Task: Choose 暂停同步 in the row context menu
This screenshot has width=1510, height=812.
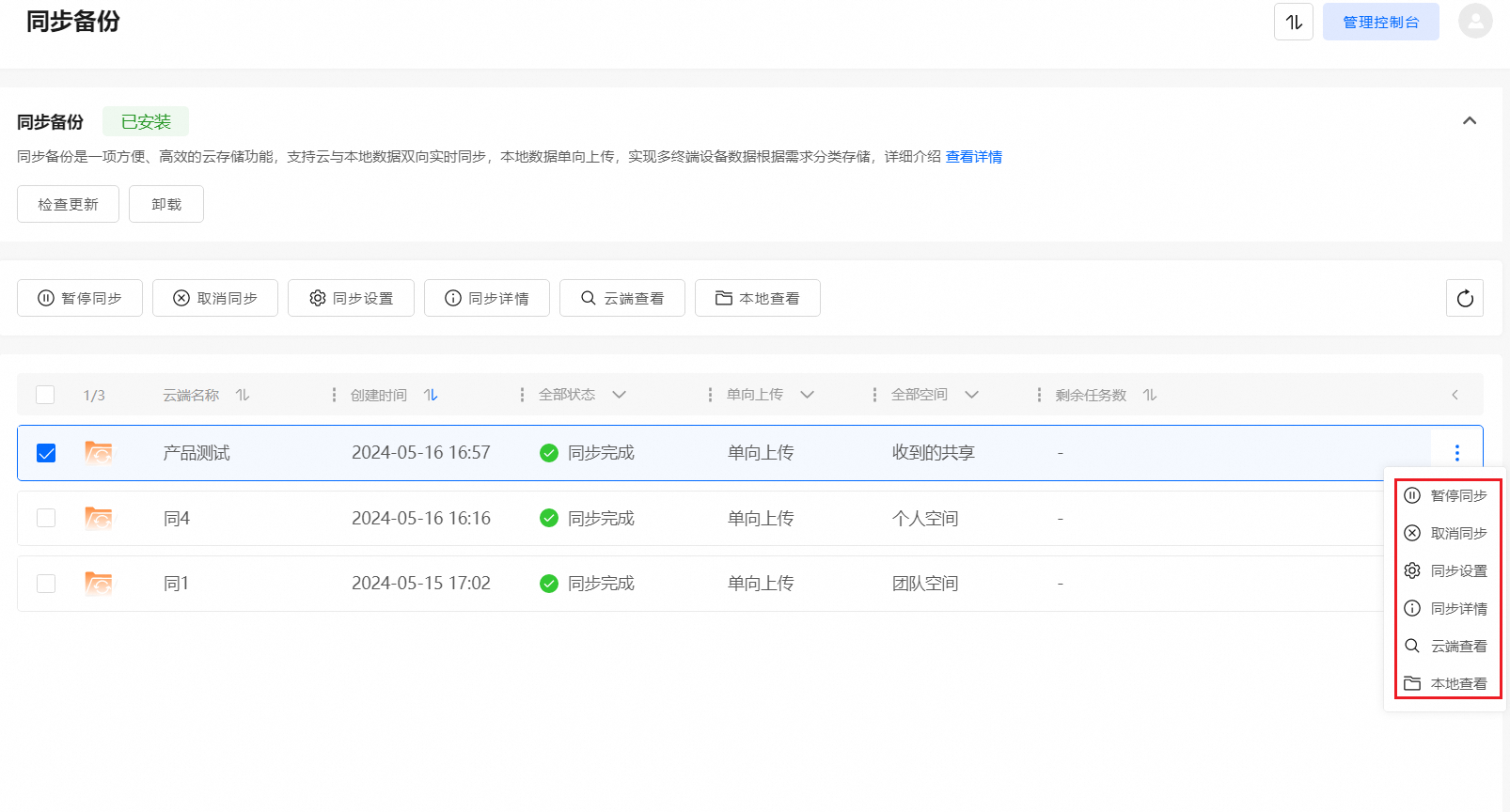Action: click(1446, 495)
